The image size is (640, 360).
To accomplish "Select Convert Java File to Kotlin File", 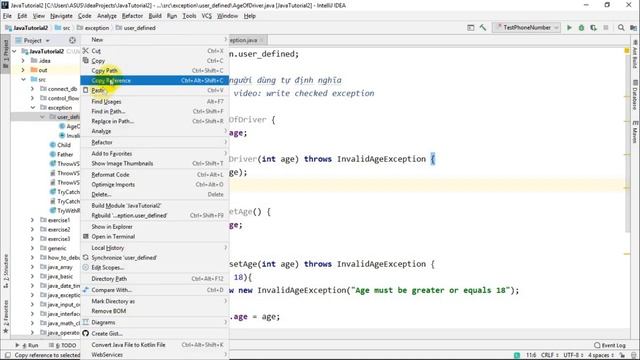I will click(x=155, y=345).
